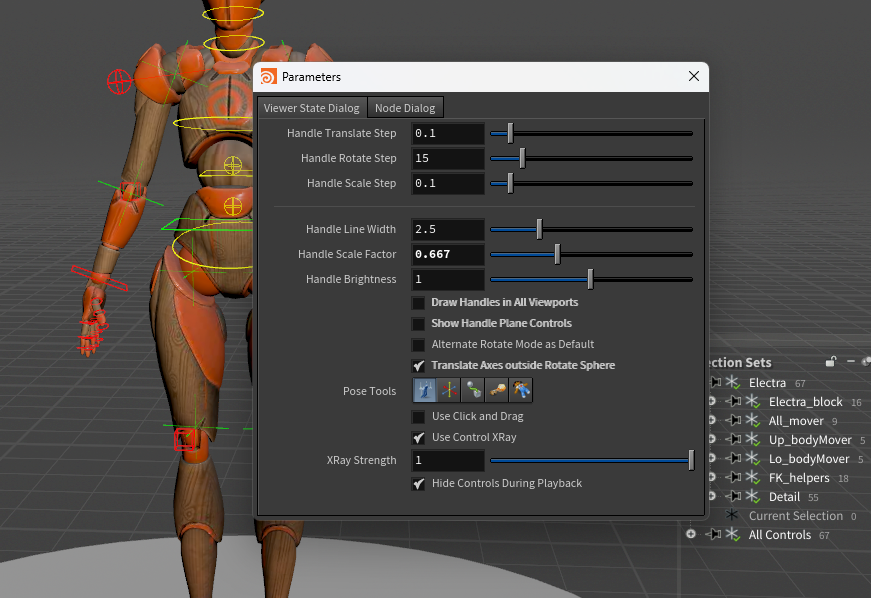This screenshot has height=598, width=871.
Task: Enable the Use Click and Drag checkbox
Action: click(x=418, y=417)
